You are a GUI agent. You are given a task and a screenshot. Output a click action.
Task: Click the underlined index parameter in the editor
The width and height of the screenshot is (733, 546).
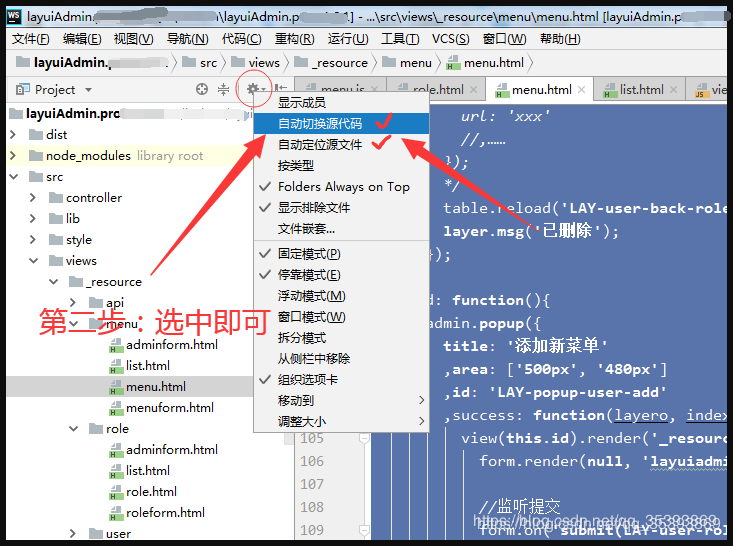click(x=706, y=415)
